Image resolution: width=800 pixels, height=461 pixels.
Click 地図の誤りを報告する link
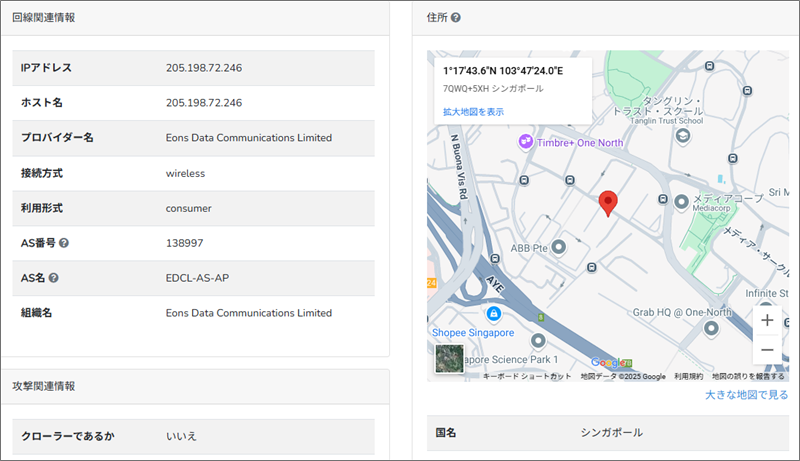748,376
